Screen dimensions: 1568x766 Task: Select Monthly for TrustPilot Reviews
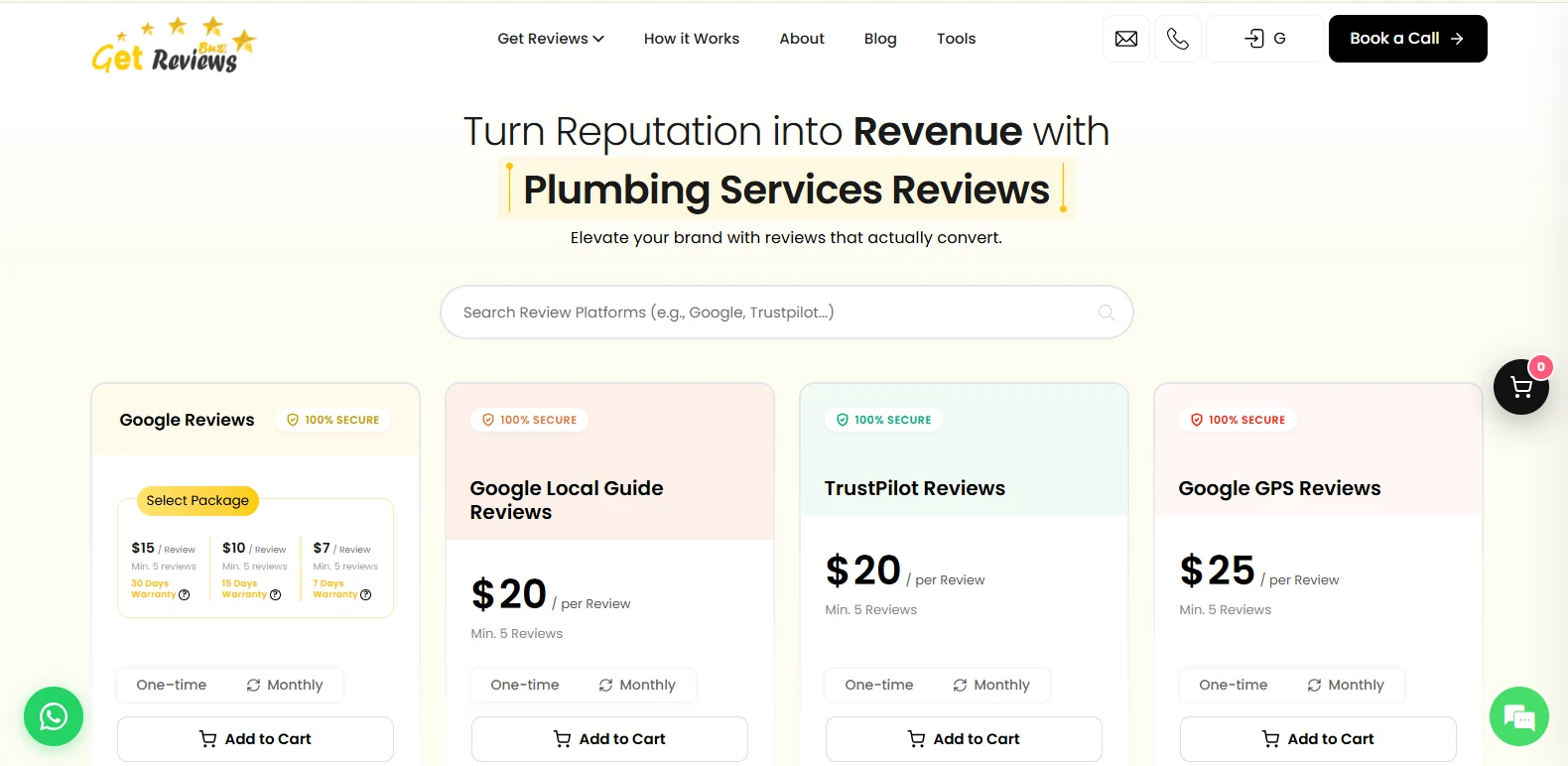tap(991, 685)
